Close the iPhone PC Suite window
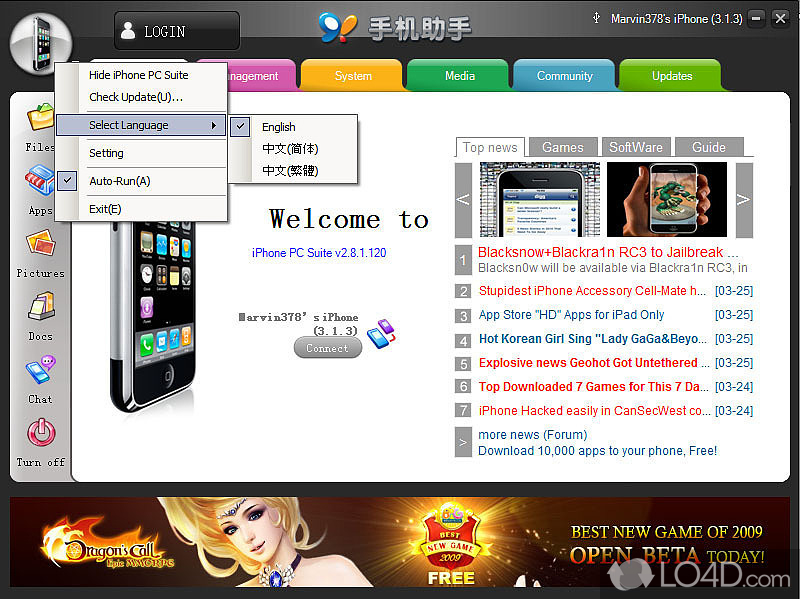The height and width of the screenshot is (599, 800). pyautogui.click(x=780, y=19)
